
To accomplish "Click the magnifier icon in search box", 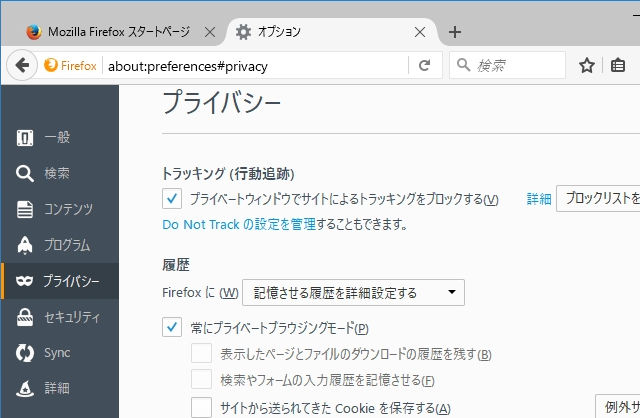I will 463,65.
